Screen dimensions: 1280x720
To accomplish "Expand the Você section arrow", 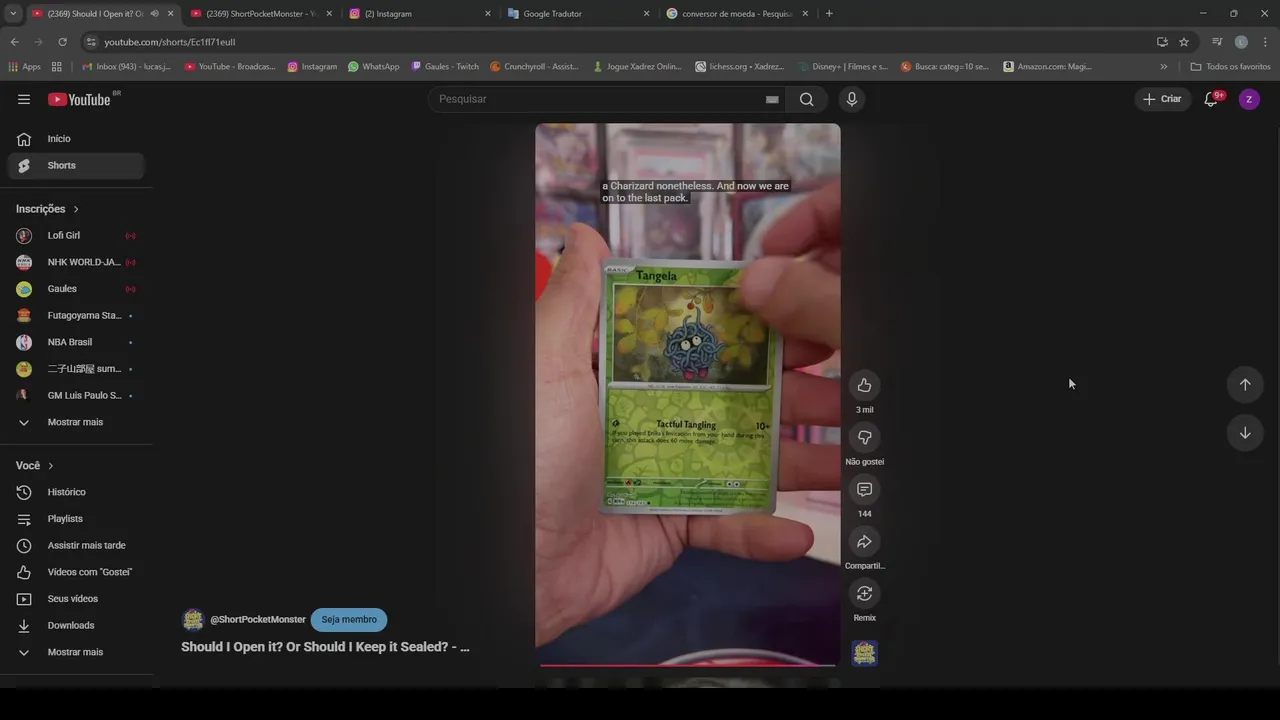I will 51,466.
